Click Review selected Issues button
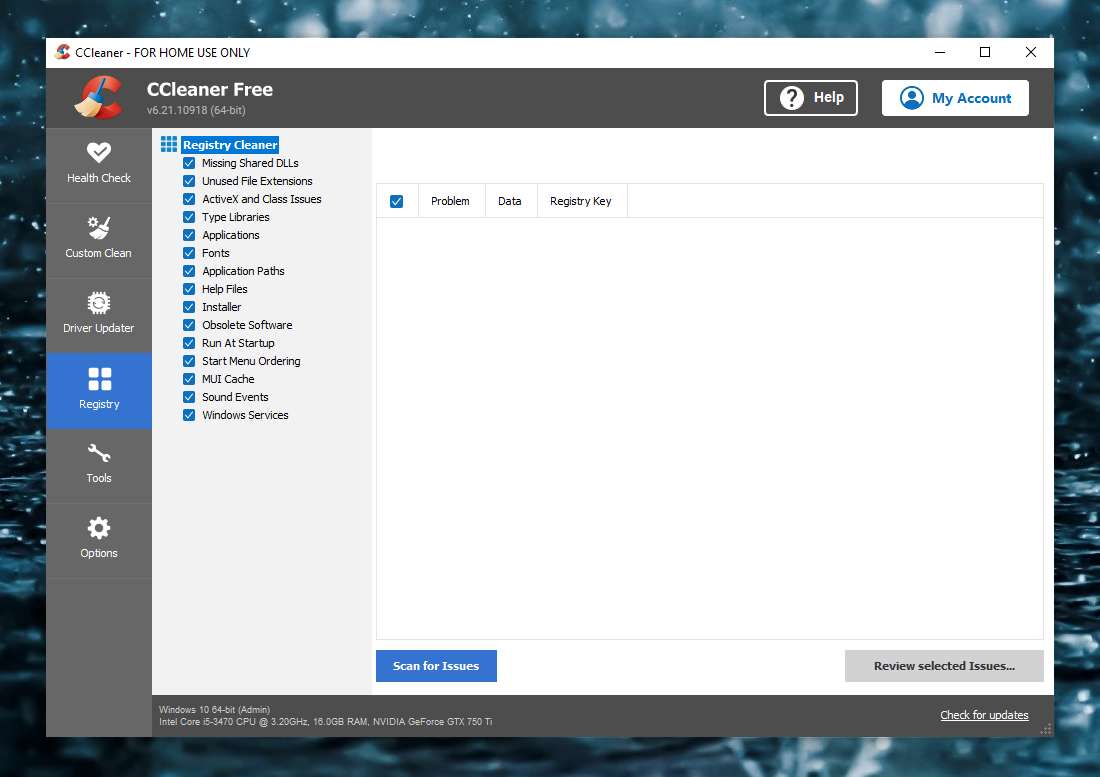Image resolution: width=1100 pixels, height=777 pixels. [x=944, y=665]
